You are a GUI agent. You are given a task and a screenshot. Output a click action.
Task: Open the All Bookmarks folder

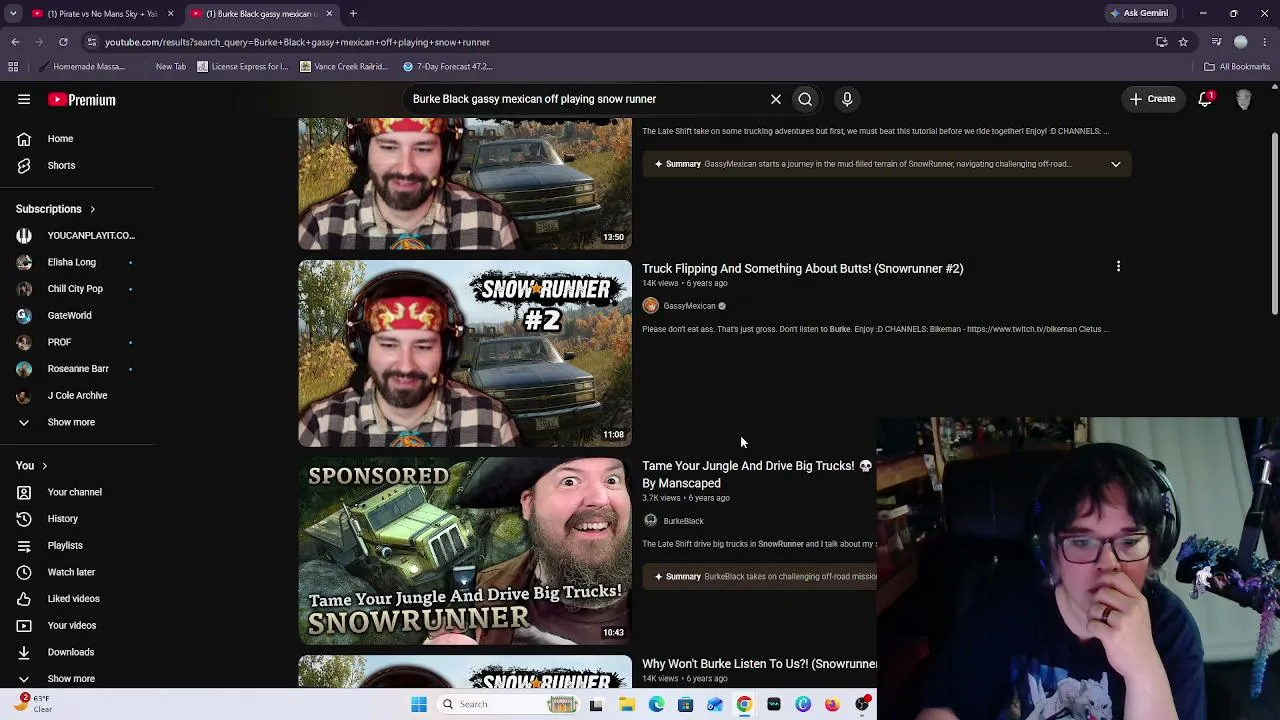[1237, 67]
